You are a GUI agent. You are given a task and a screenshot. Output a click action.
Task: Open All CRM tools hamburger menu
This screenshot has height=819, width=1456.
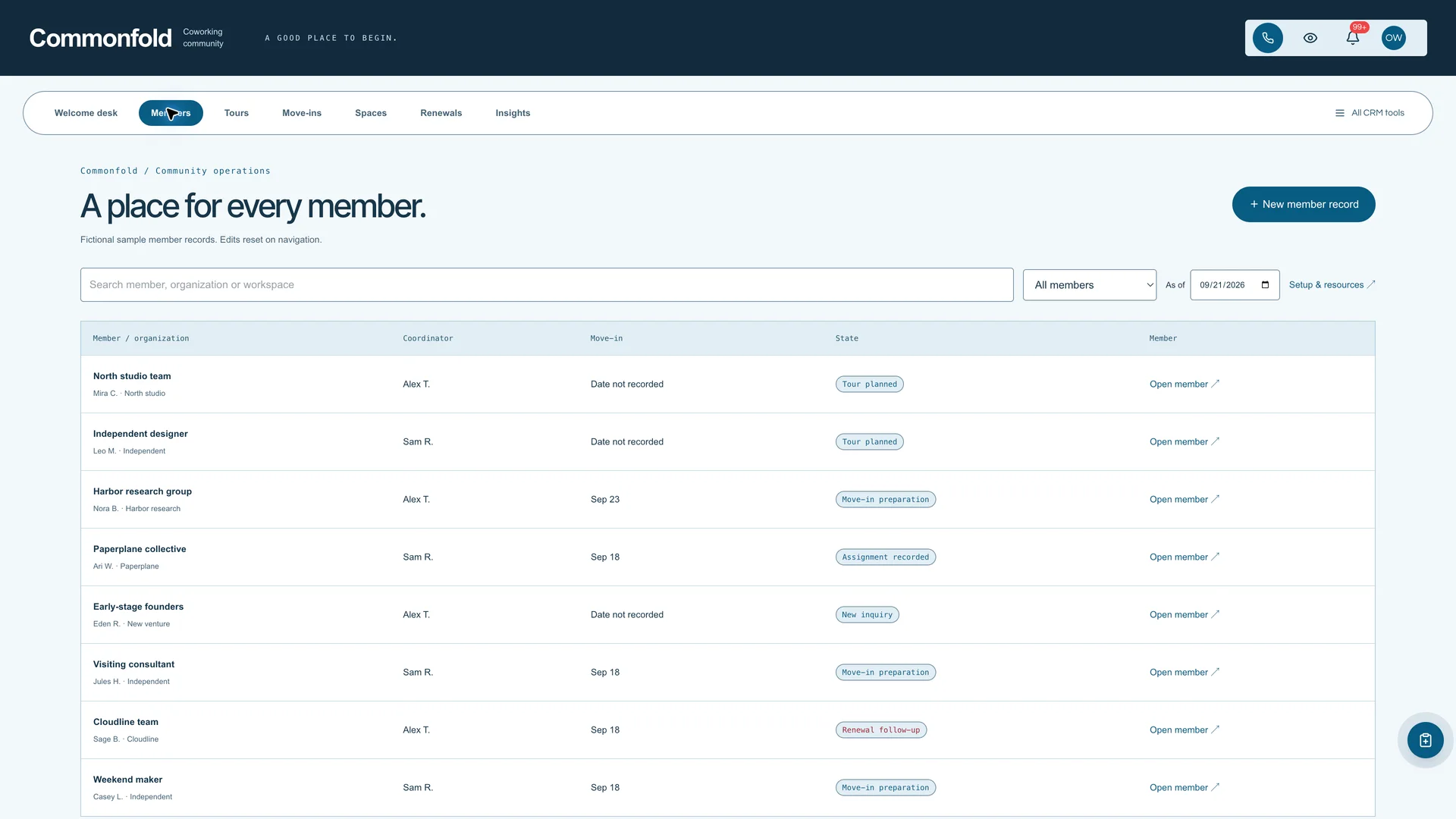[x=1370, y=113]
